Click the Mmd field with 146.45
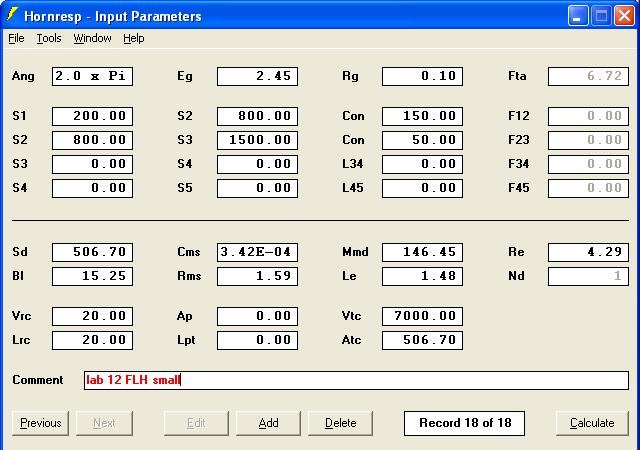 pyautogui.click(x=422, y=252)
